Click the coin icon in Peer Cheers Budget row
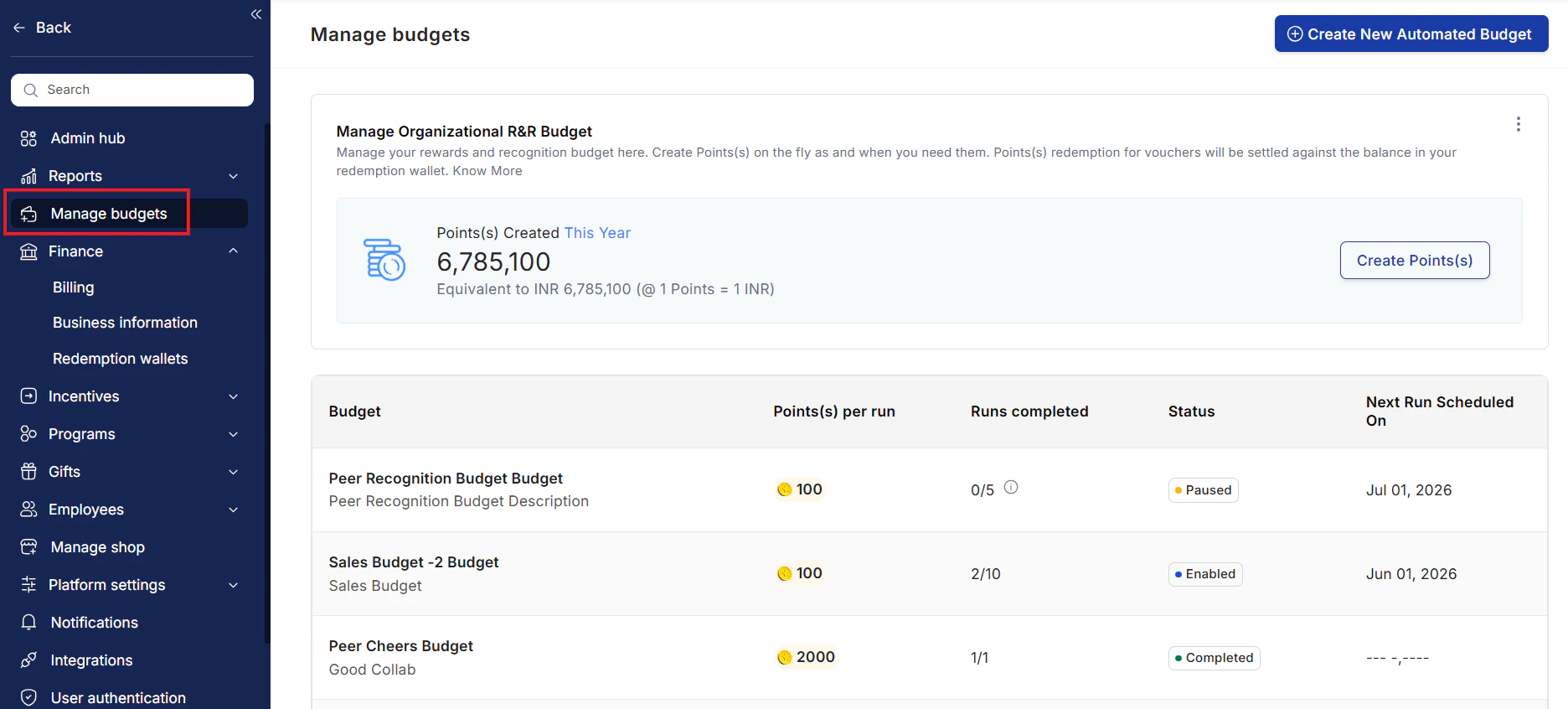 [785, 657]
